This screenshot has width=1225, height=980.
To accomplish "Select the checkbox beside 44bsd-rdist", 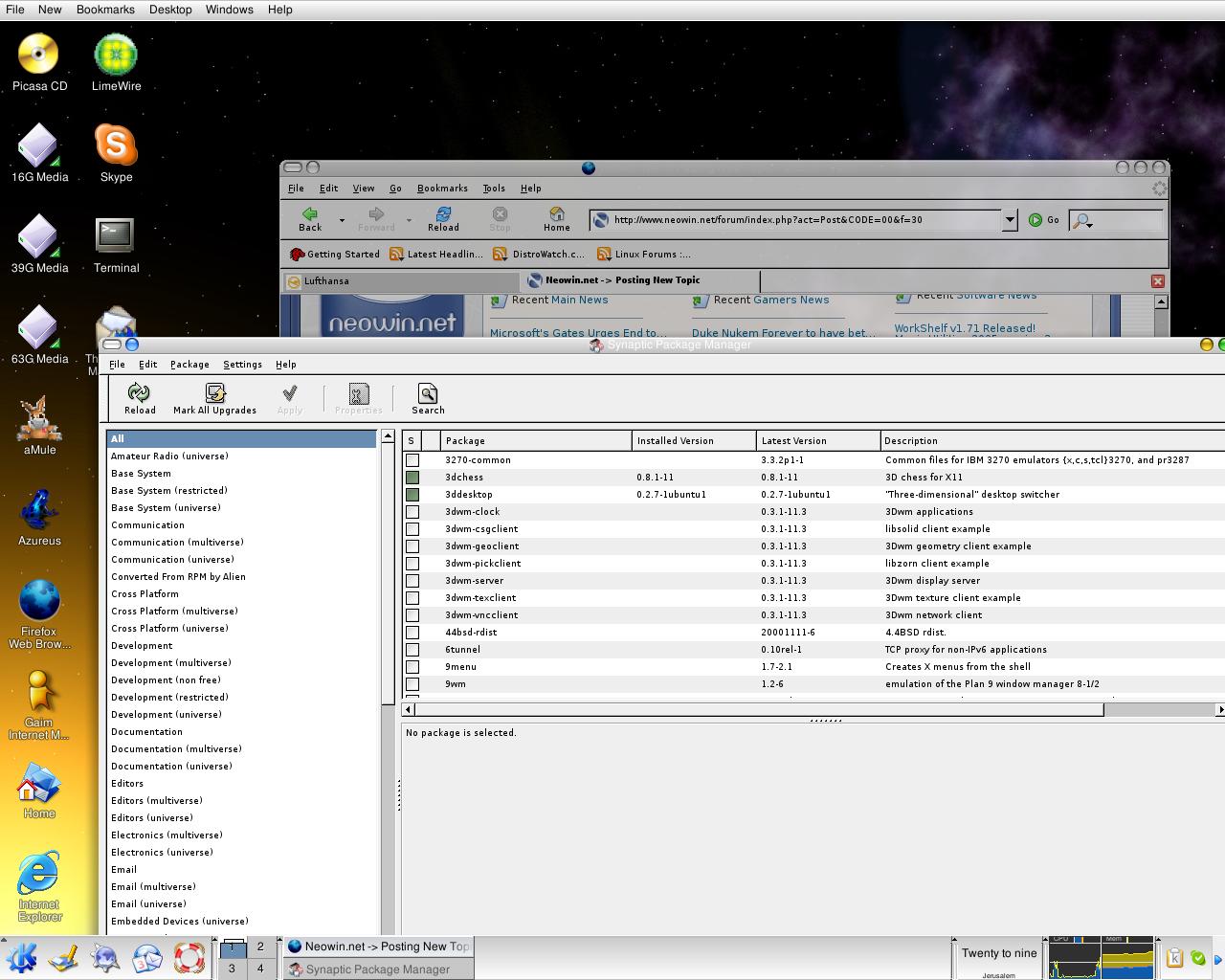I will [412, 632].
